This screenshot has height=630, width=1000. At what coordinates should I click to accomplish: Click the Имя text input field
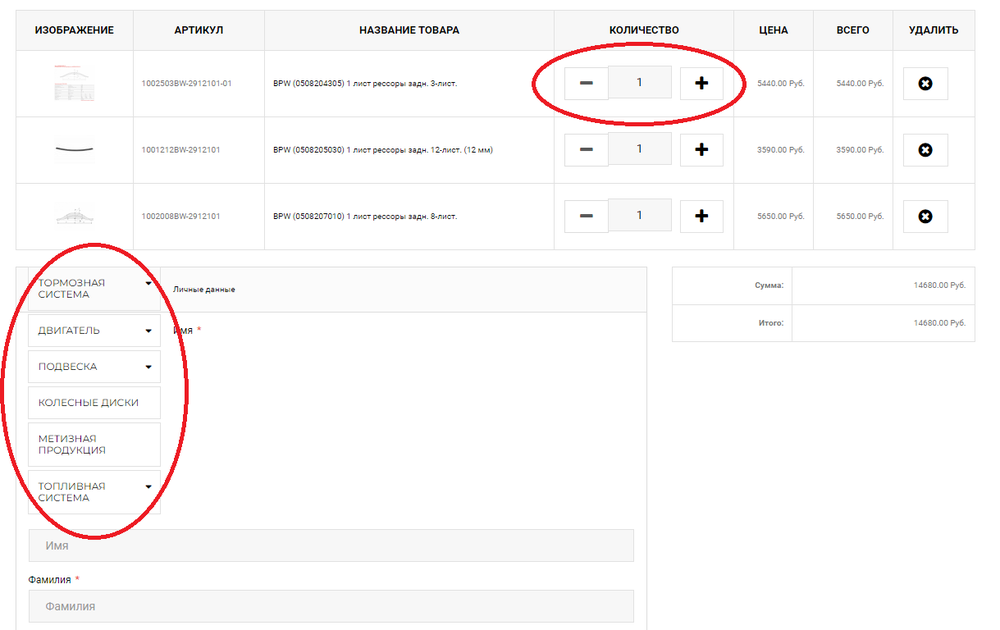pyautogui.click(x=331, y=546)
